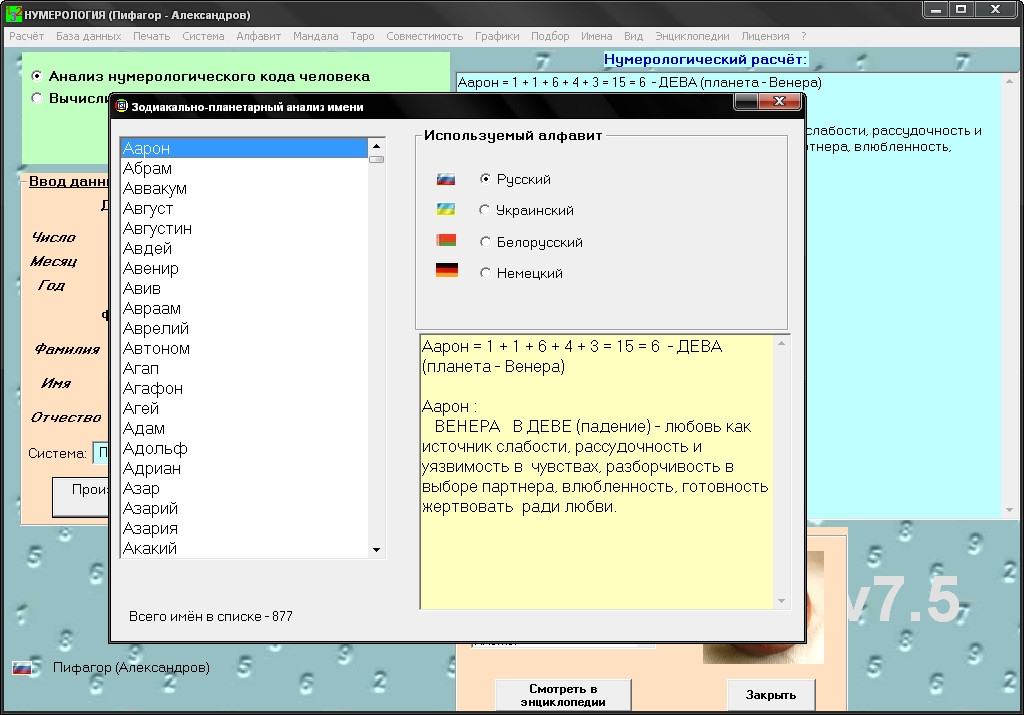Close the Зодиакально-планетарный анализ имени dialog

tap(779, 101)
